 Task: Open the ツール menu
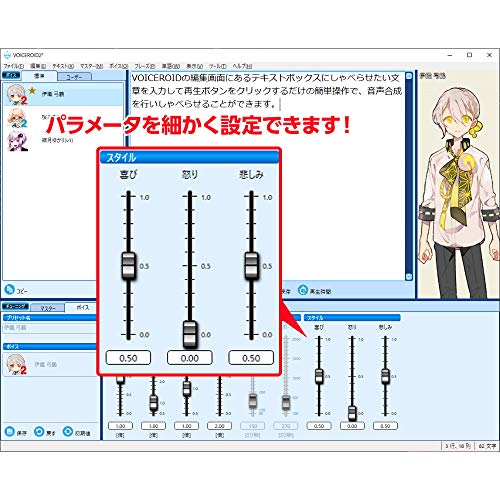pyautogui.click(x=218, y=66)
